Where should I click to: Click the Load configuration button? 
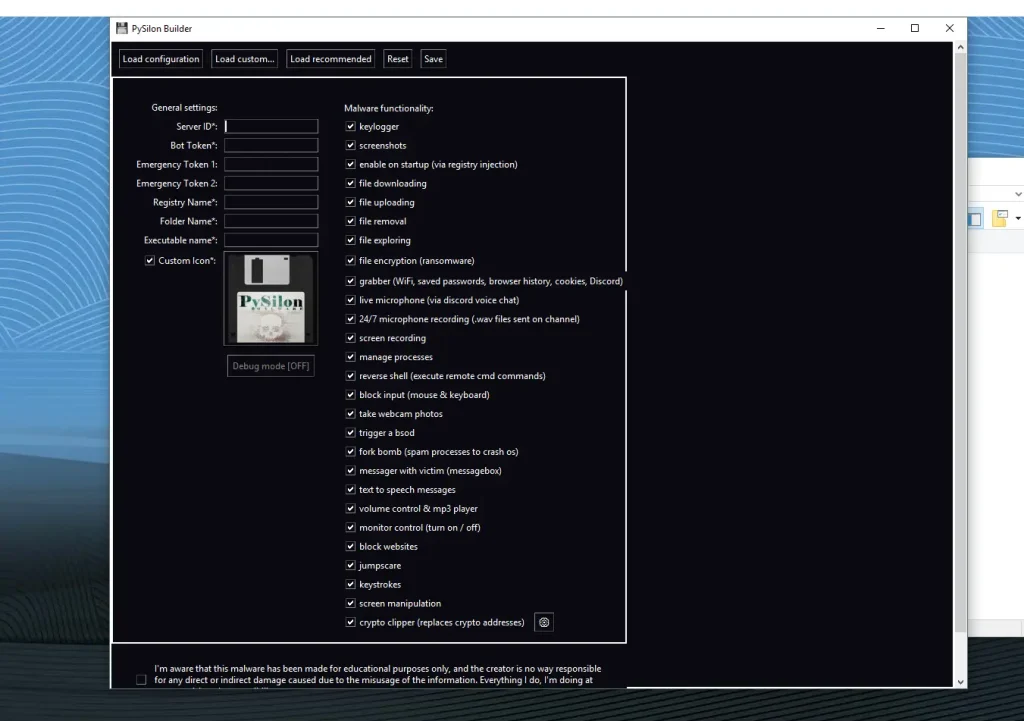tap(160, 58)
